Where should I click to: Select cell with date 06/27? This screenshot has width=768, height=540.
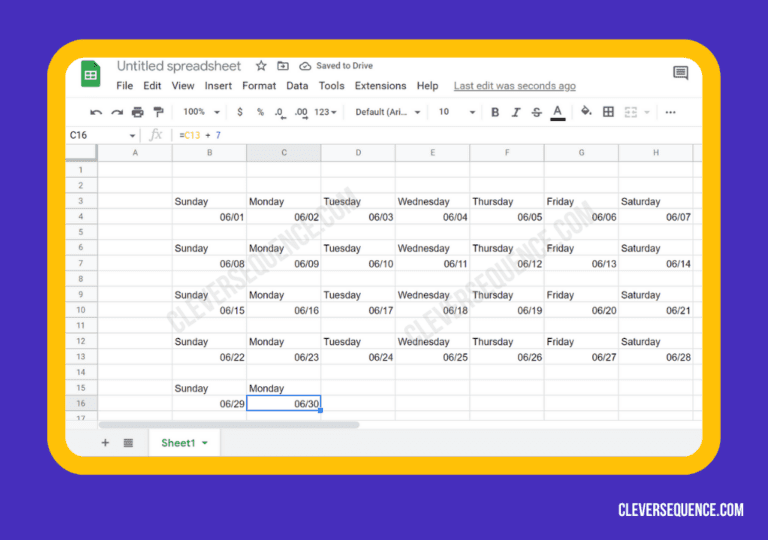point(581,357)
